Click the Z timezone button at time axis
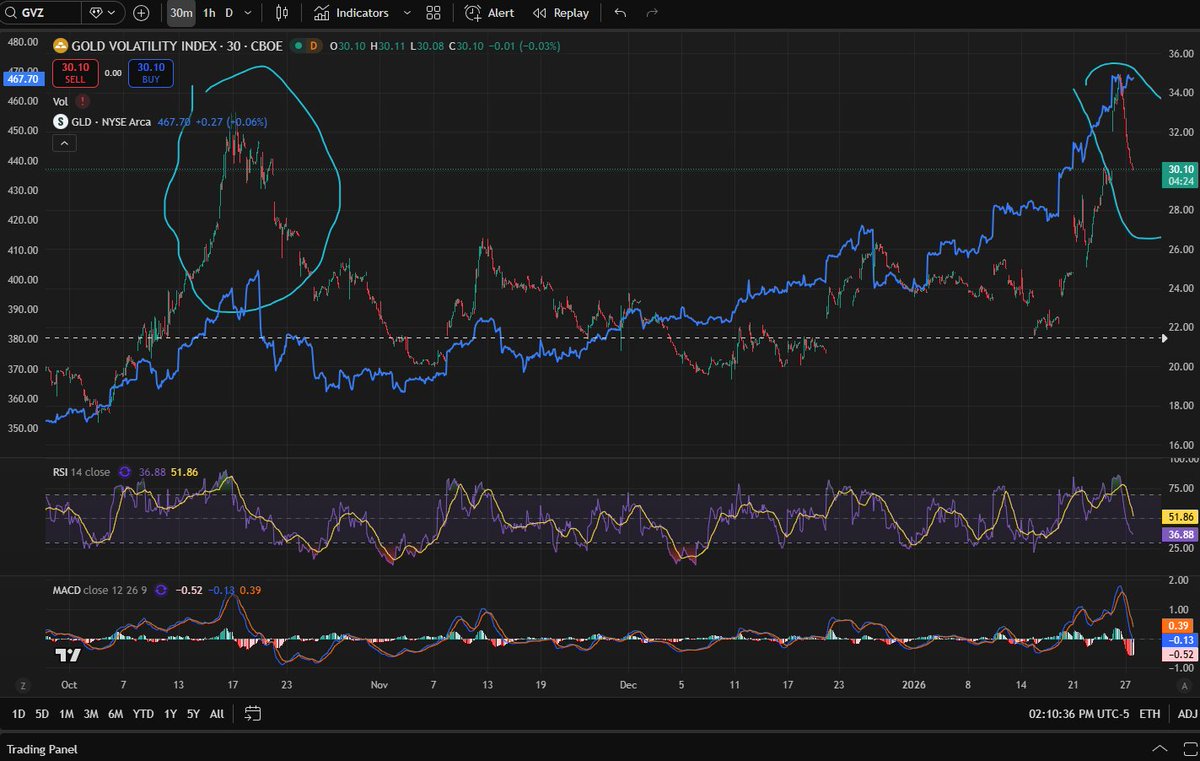Viewport: 1200px width, 761px height. pos(21,685)
